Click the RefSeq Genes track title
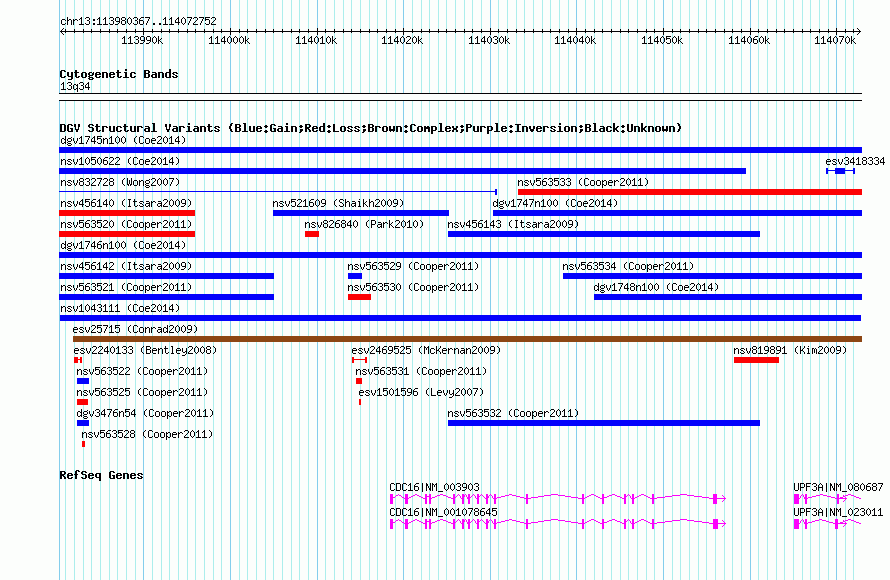Viewport: 890px width, 580px height. click(x=101, y=475)
